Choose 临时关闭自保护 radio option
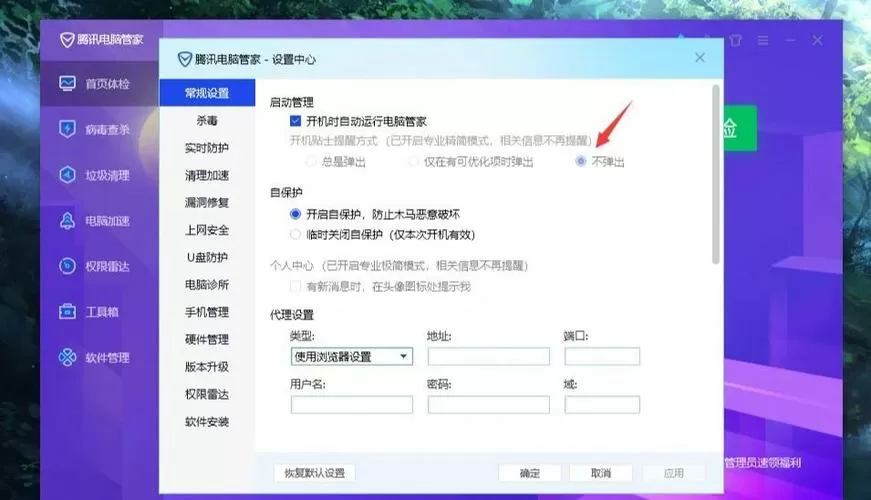This screenshot has height=500, width=871. 296,234
